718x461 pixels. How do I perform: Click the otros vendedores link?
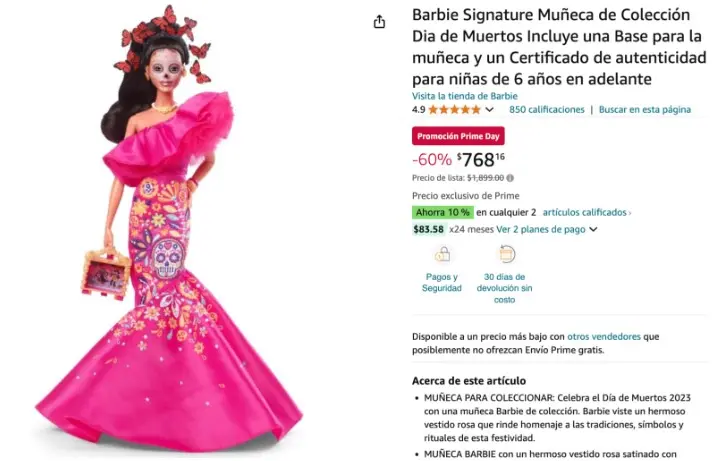[604, 336]
